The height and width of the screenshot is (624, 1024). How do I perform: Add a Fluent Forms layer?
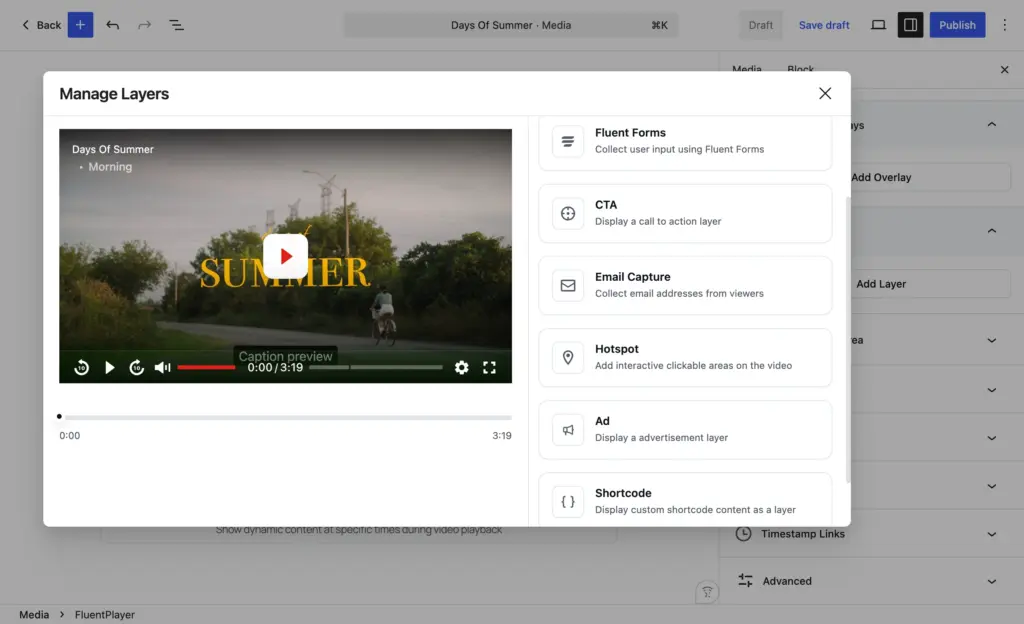coord(685,142)
